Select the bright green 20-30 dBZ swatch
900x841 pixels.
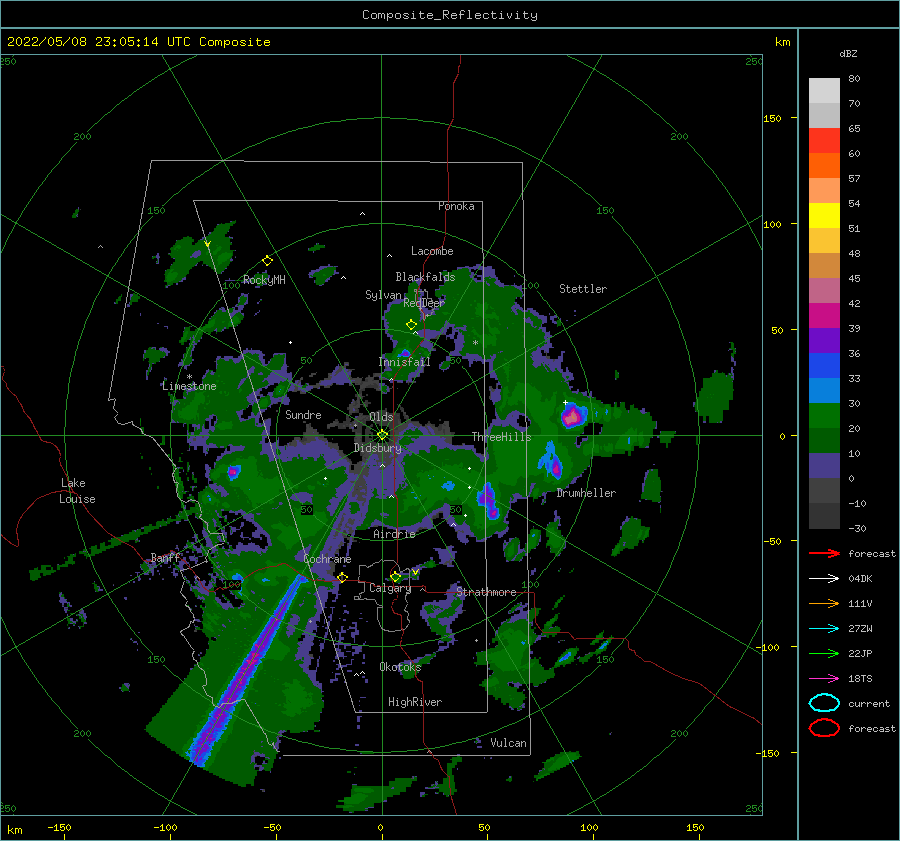click(x=824, y=416)
